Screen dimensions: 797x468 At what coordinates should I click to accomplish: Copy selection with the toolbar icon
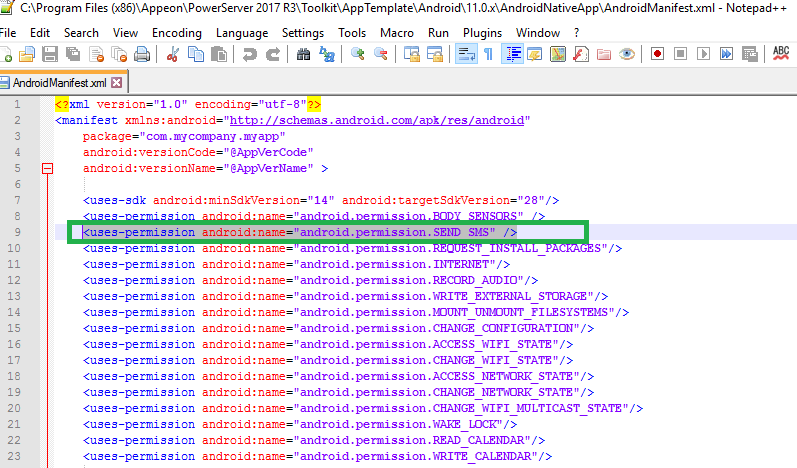point(196,54)
